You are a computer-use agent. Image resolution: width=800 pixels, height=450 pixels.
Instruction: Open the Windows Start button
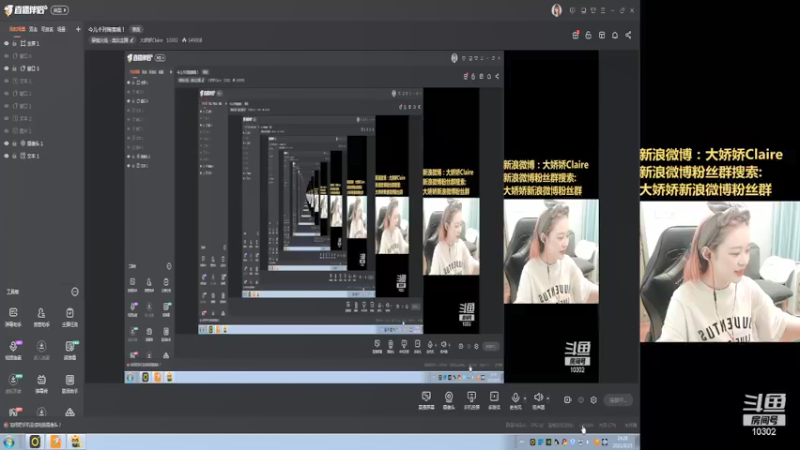click(9, 442)
